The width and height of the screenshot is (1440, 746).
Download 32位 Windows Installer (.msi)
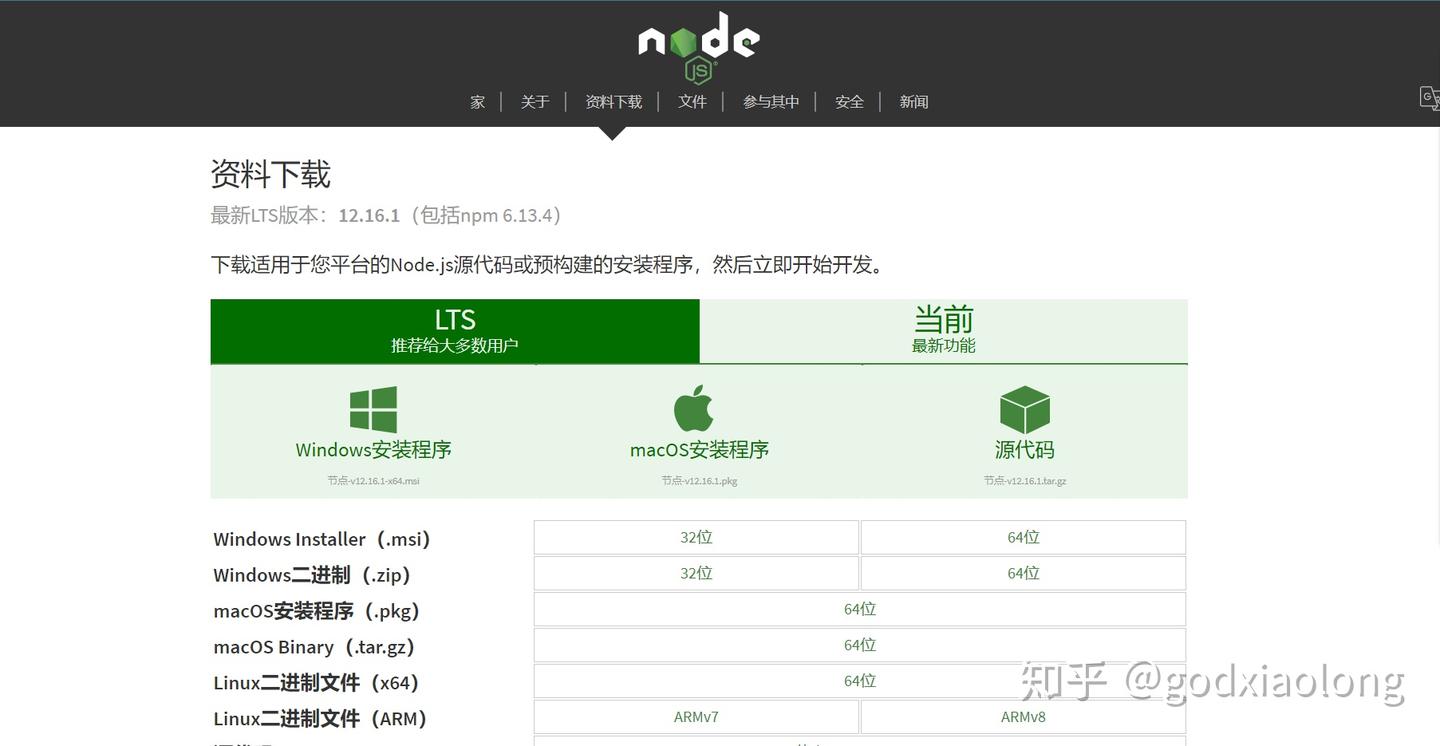(696, 537)
